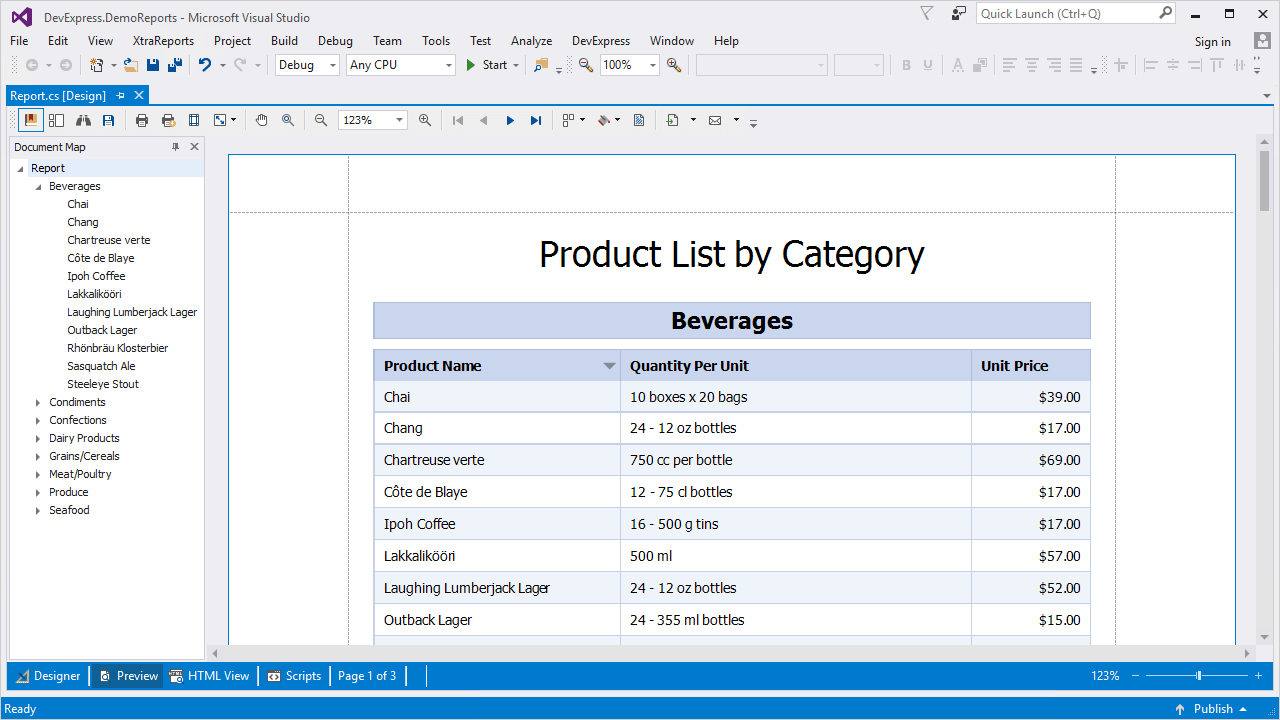Click the zoom slider in status bar
Viewport: 1280px width, 720px height.
(x=1198, y=676)
